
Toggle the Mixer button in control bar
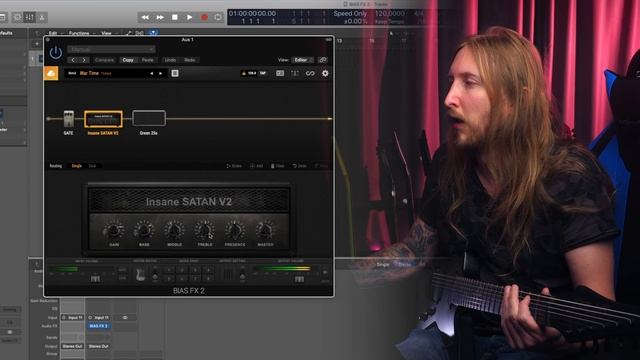point(30,17)
